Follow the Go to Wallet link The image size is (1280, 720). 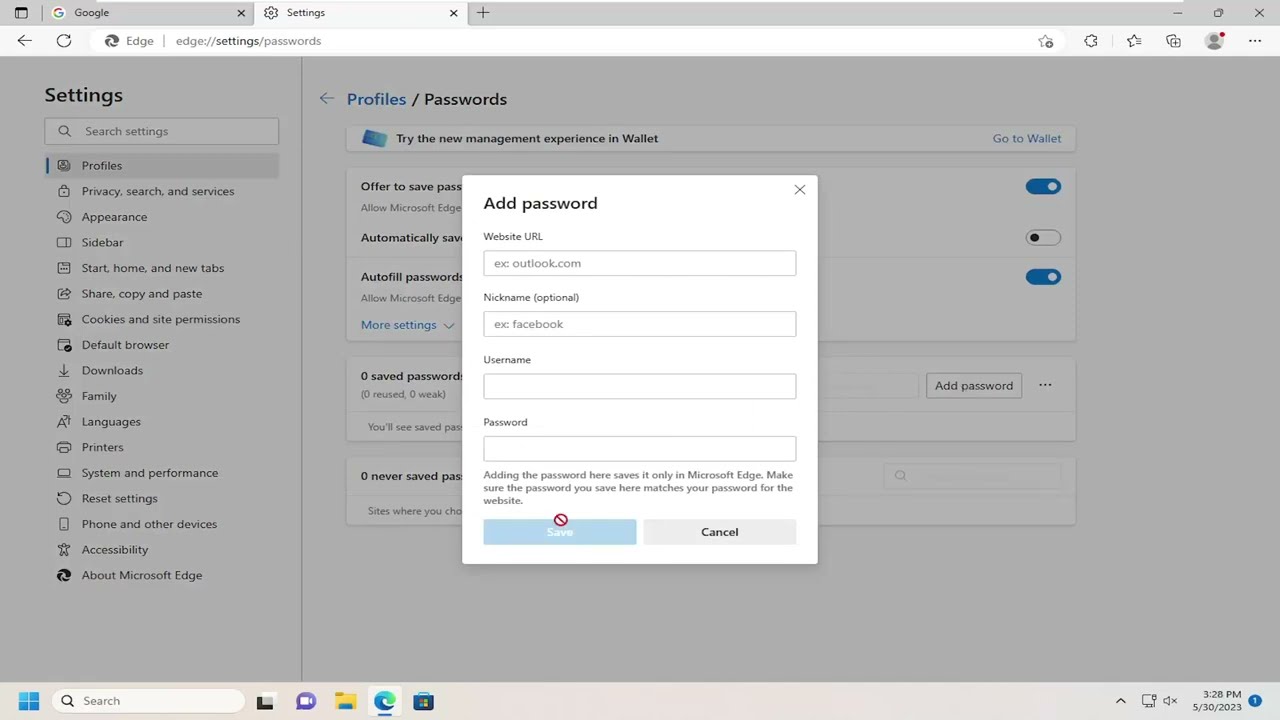1026,138
